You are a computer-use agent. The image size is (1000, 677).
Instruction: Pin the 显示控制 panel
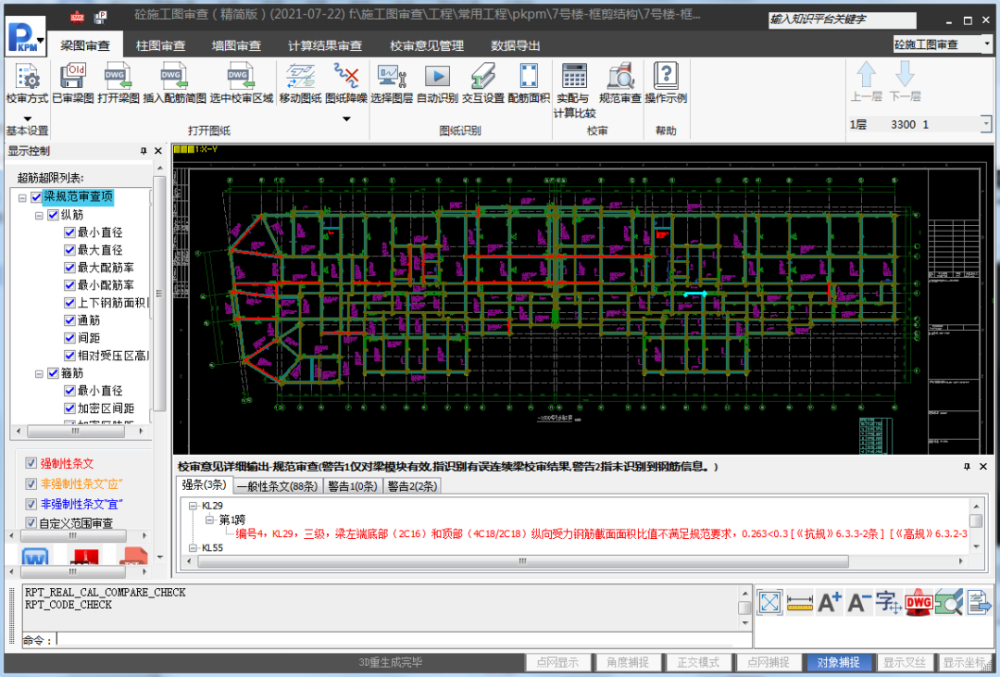point(143,151)
